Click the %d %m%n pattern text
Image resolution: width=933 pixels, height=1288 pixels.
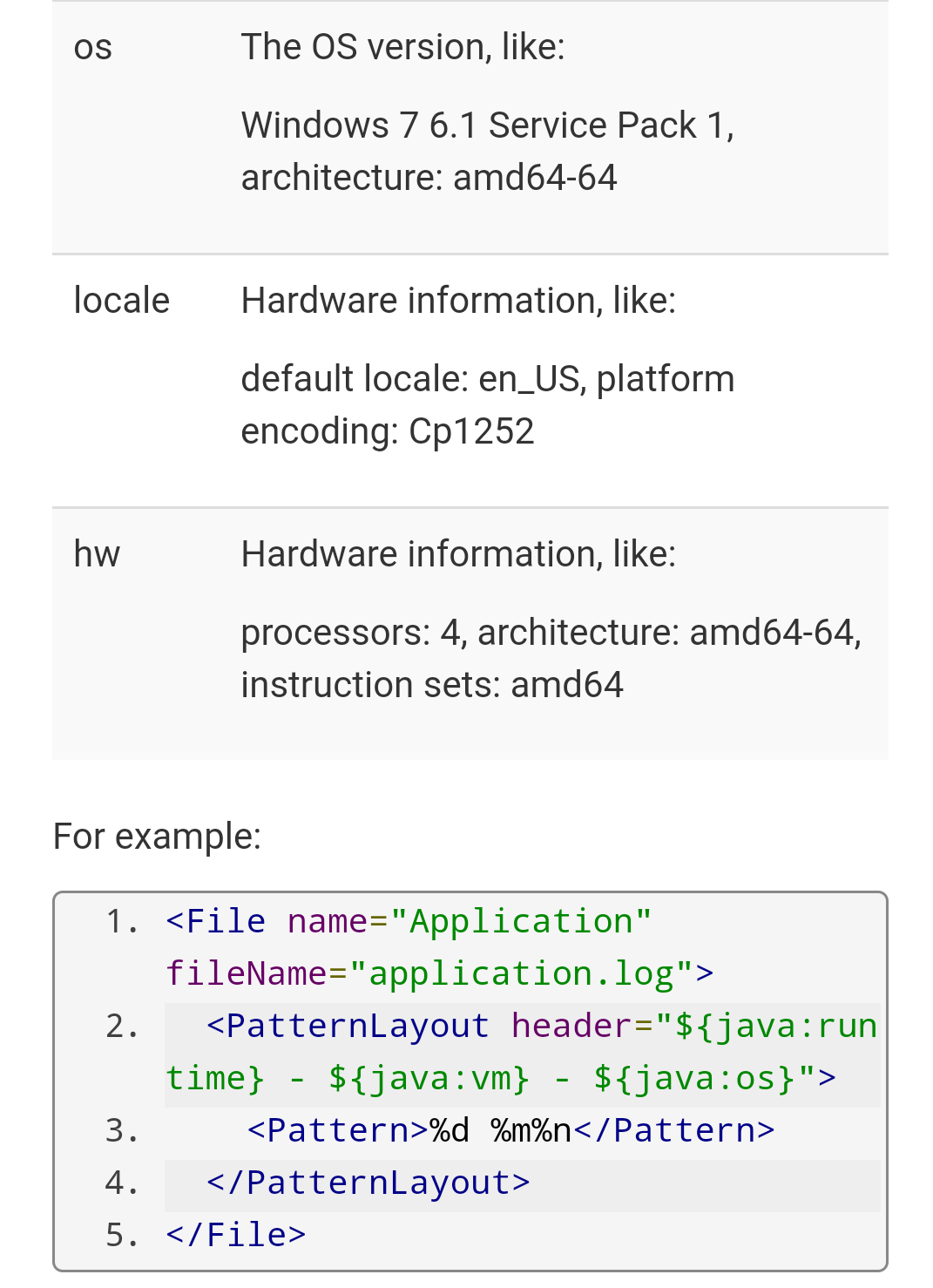500,1130
